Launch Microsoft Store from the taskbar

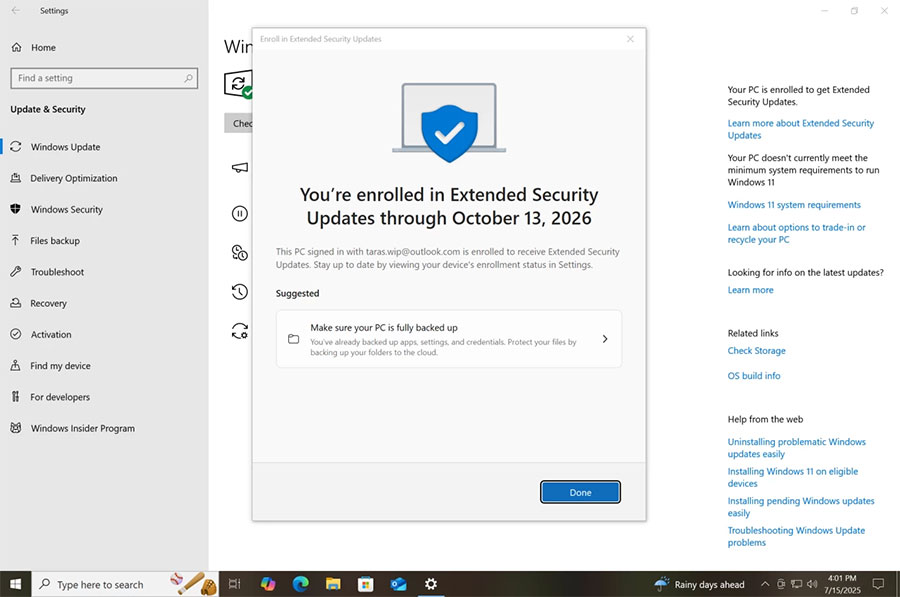pos(365,584)
